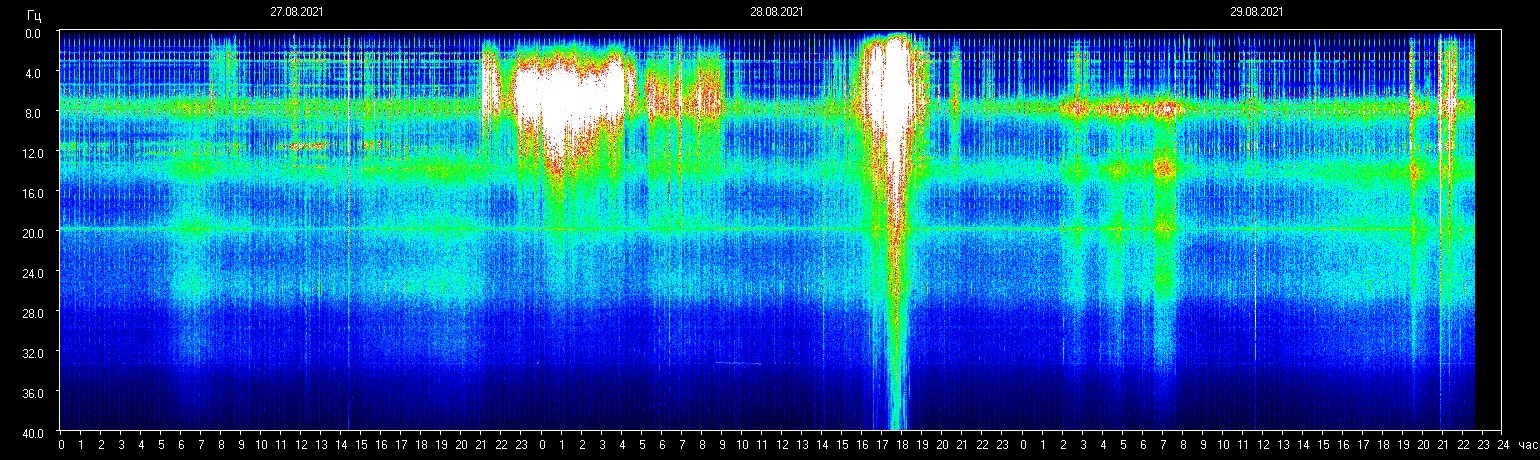Screen dimensions: 1540x460
Task: Click the 28.08.2021 date label
Action: [x=776, y=12]
